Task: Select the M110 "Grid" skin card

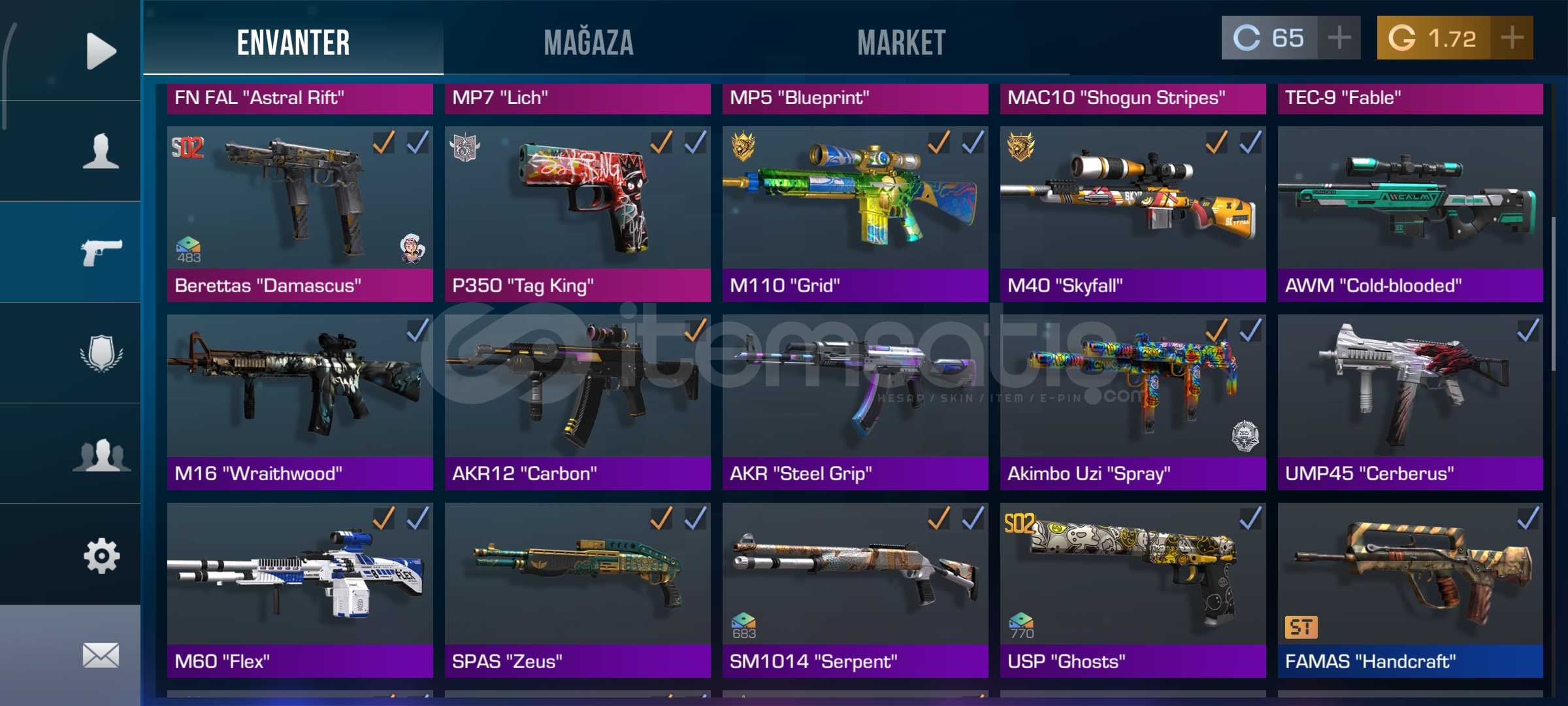Action: (x=855, y=214)
